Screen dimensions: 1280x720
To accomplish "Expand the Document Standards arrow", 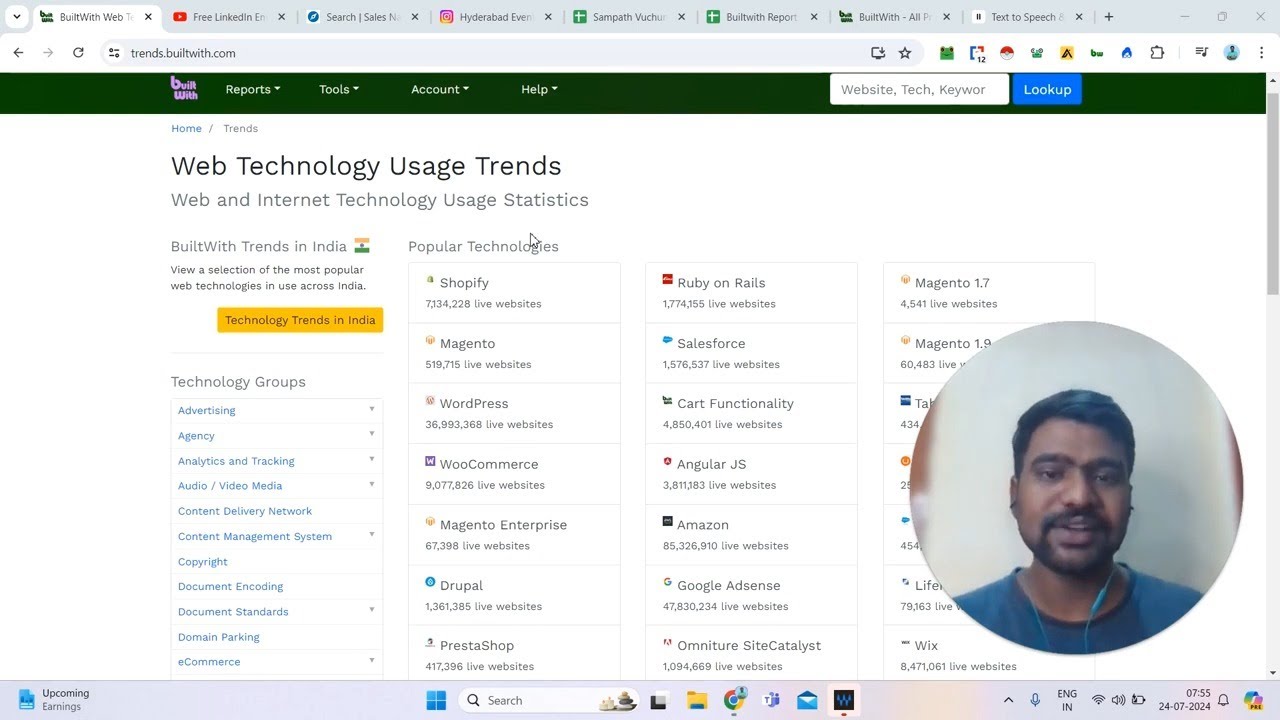I will point(372,610).
